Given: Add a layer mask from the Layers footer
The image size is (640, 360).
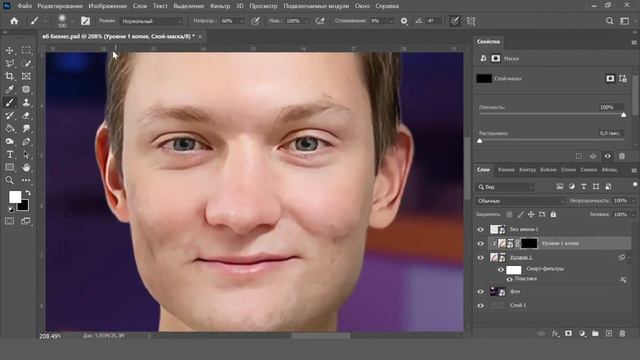Looking at the screenshot, I should point(568,333).
